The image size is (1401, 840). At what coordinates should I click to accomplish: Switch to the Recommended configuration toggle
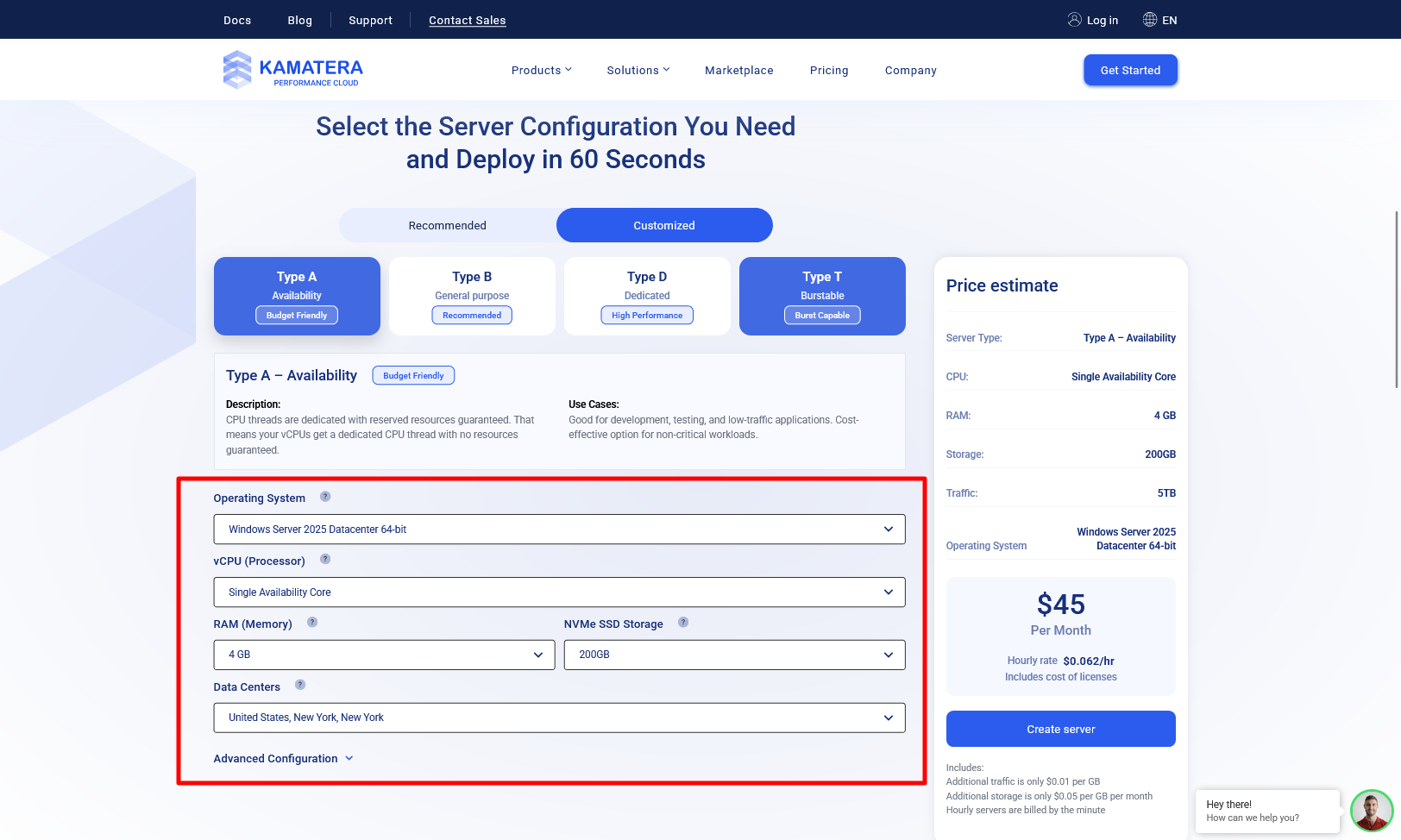coord(448,225)
